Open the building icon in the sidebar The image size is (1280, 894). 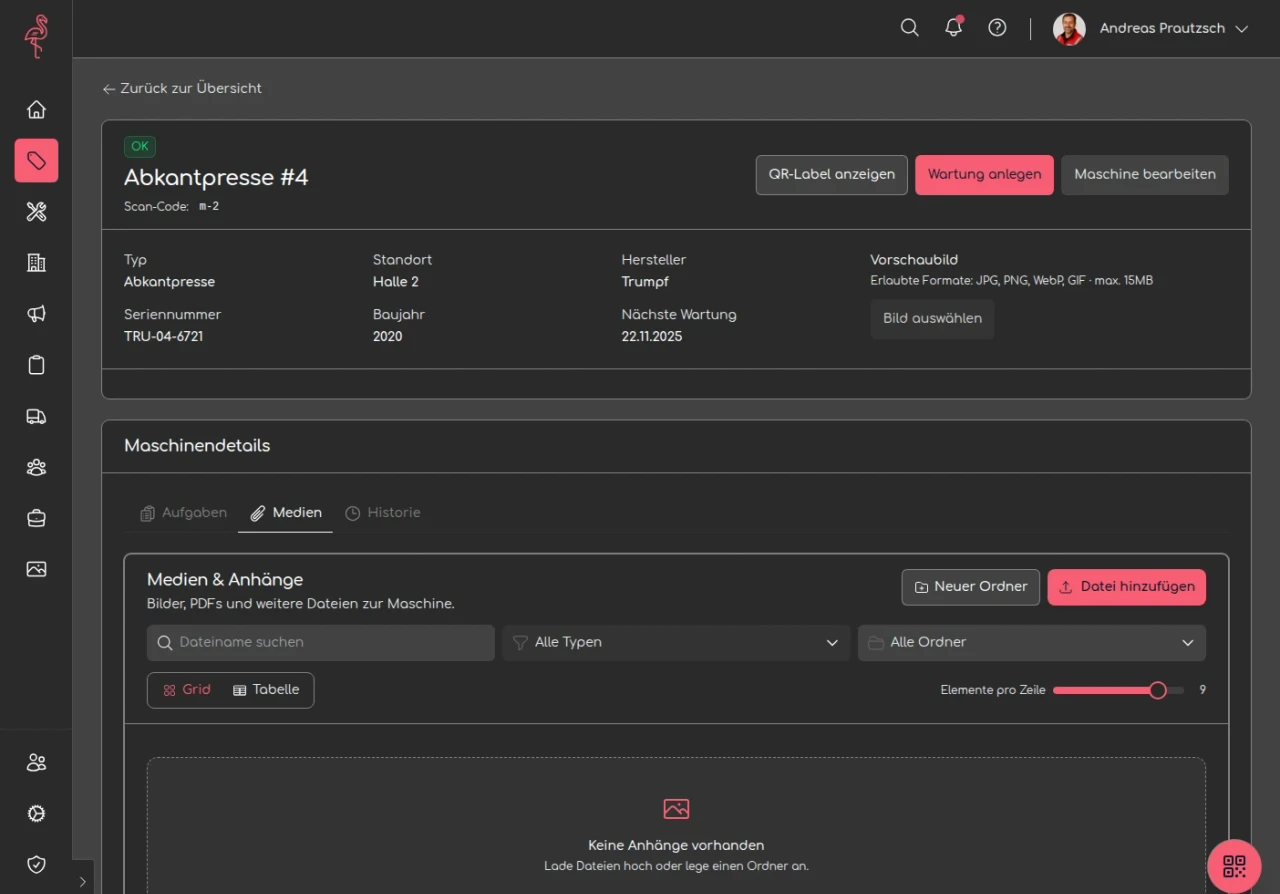click(x=36, y=262)
